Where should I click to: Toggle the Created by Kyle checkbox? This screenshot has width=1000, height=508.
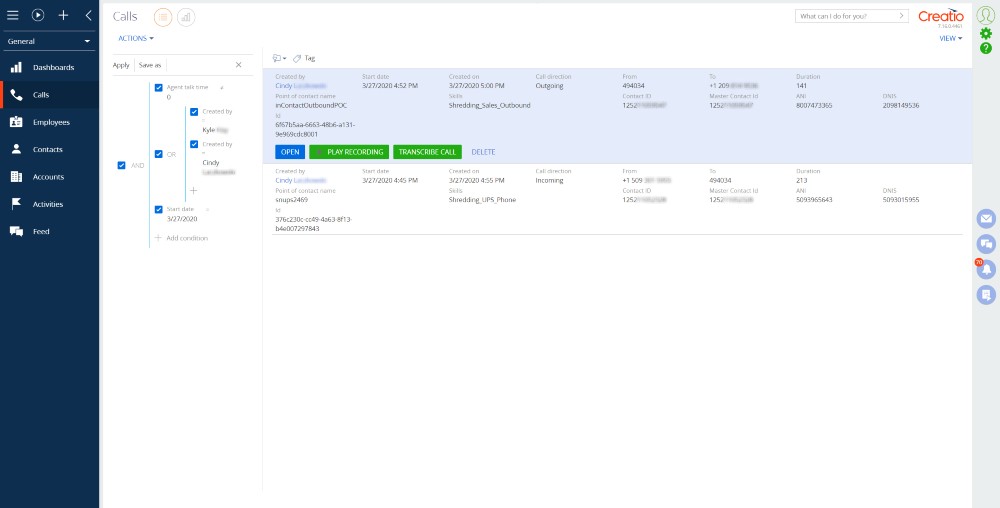pyautogui.click(x=195, y=112)
